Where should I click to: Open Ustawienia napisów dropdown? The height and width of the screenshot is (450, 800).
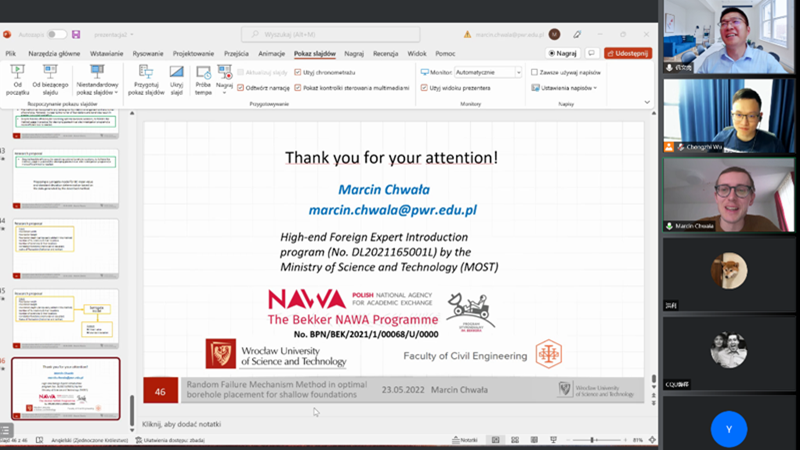click(564, 88)
